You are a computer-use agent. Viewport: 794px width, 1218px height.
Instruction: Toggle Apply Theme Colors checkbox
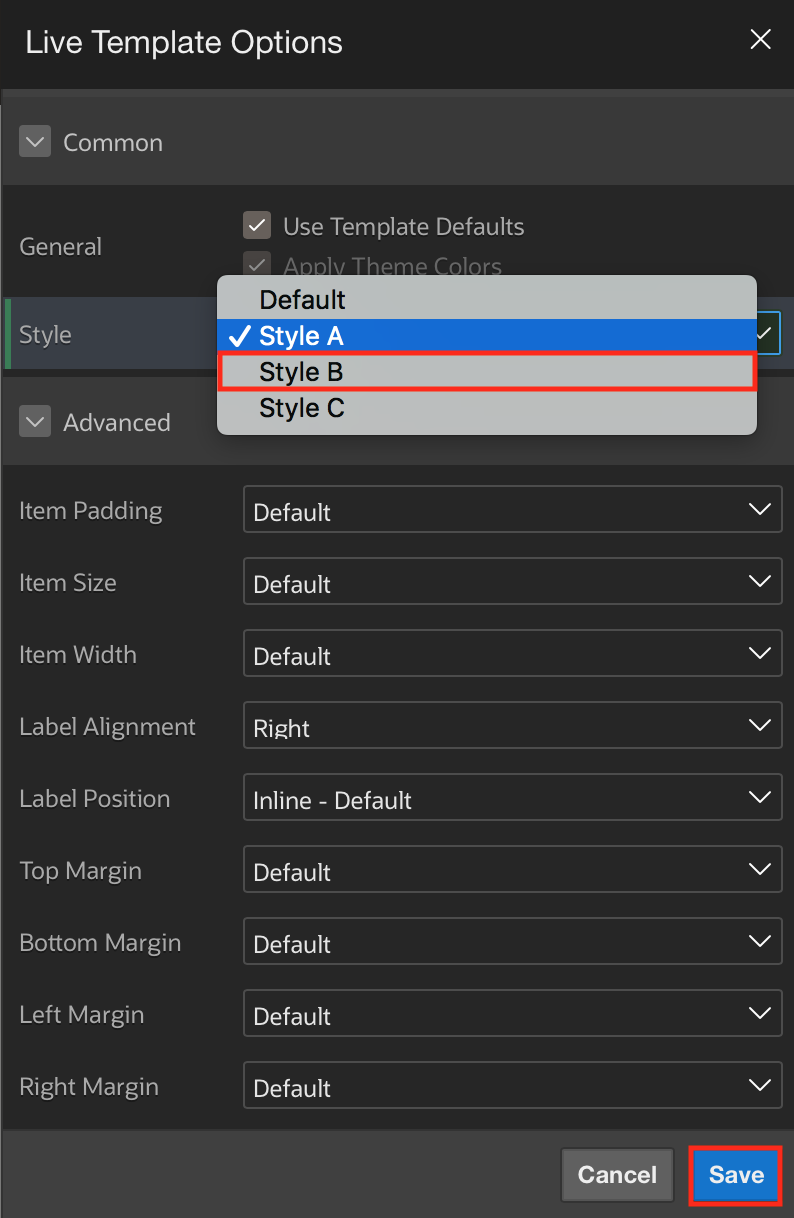(258, 266)
